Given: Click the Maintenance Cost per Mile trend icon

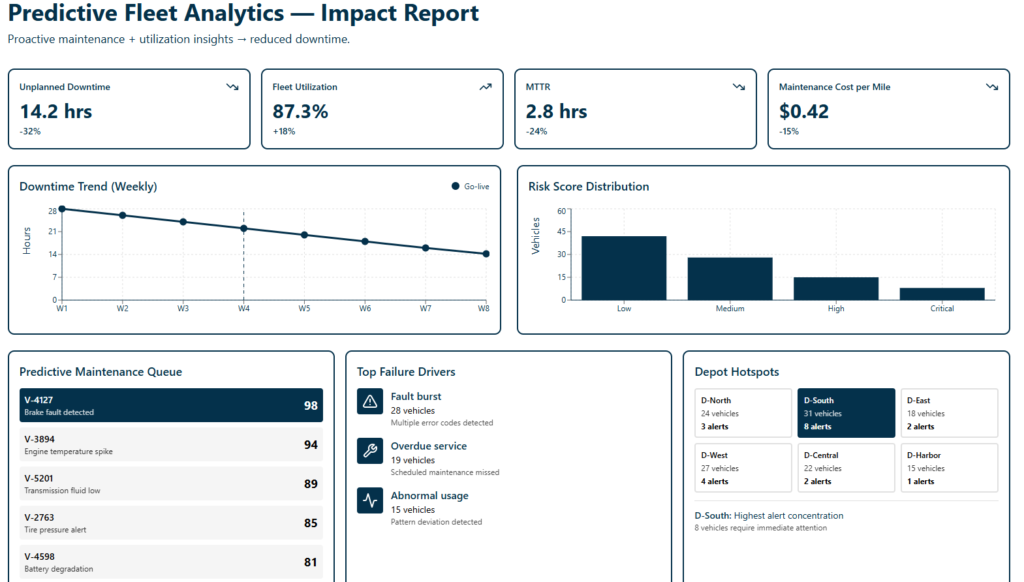Looking at the screenshot, I should [991, 87].
